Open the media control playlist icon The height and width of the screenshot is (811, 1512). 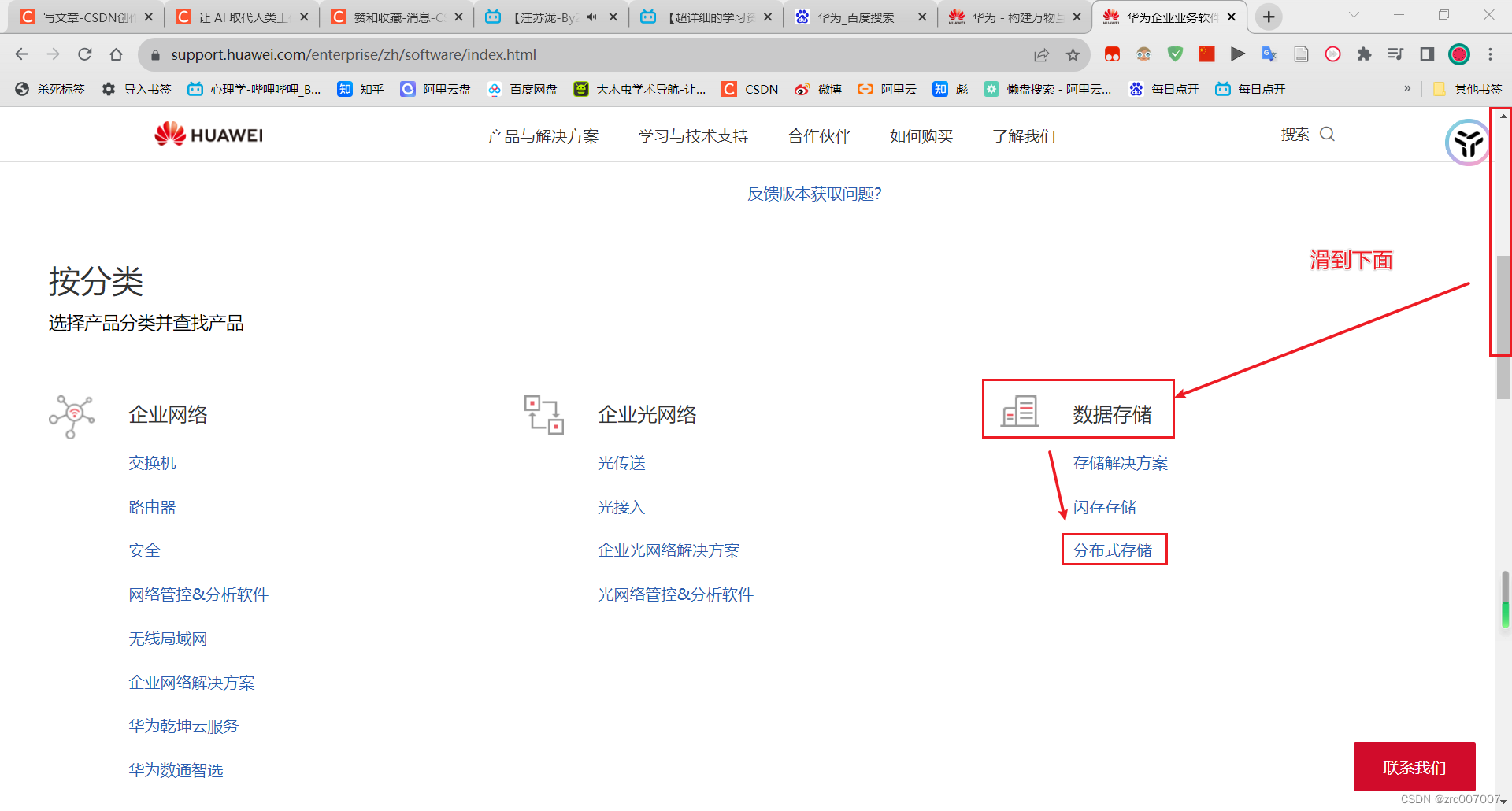point(1395,54)
